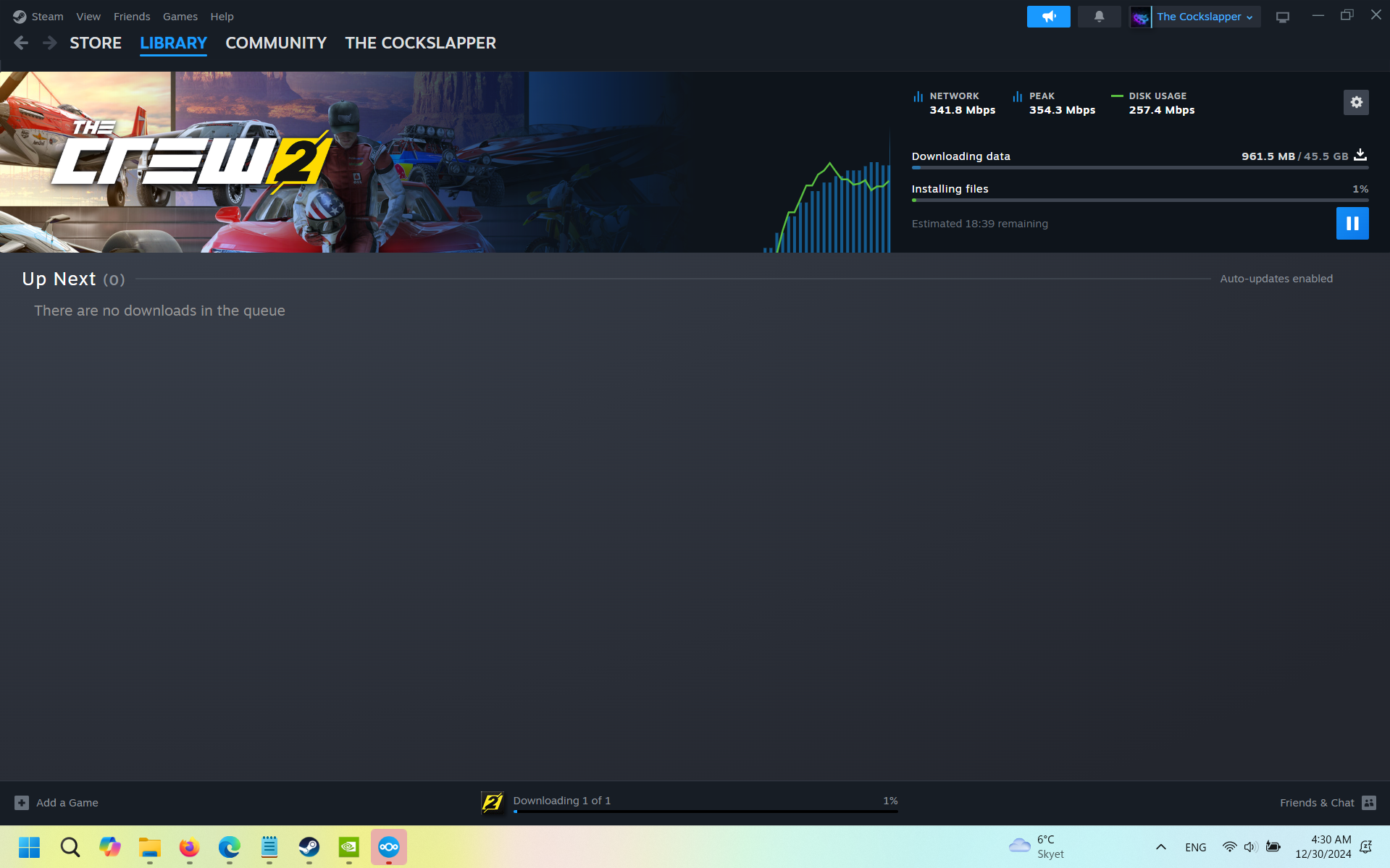This screenshot has height=868, width=1390.
Task: Open the Friends menu
Action: click(132, 17)
